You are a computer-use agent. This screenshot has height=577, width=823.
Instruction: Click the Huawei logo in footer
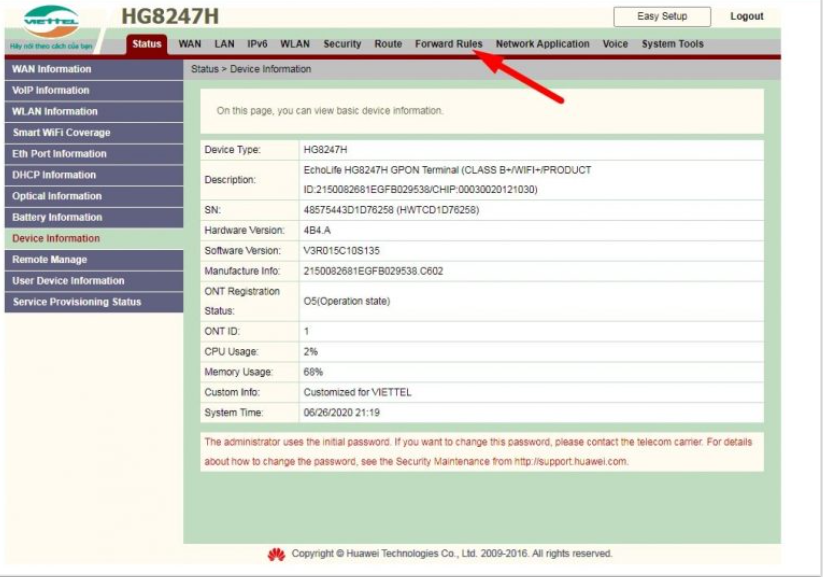[x=277, y=554]
